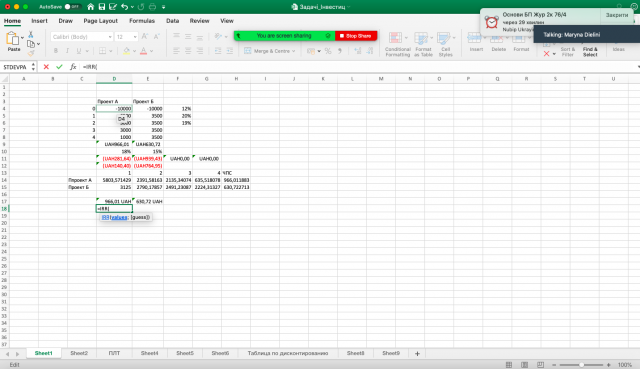Viewport: 640px width, 369px height.
Task: Click Stop Share button
Action: tap(356, 36)
